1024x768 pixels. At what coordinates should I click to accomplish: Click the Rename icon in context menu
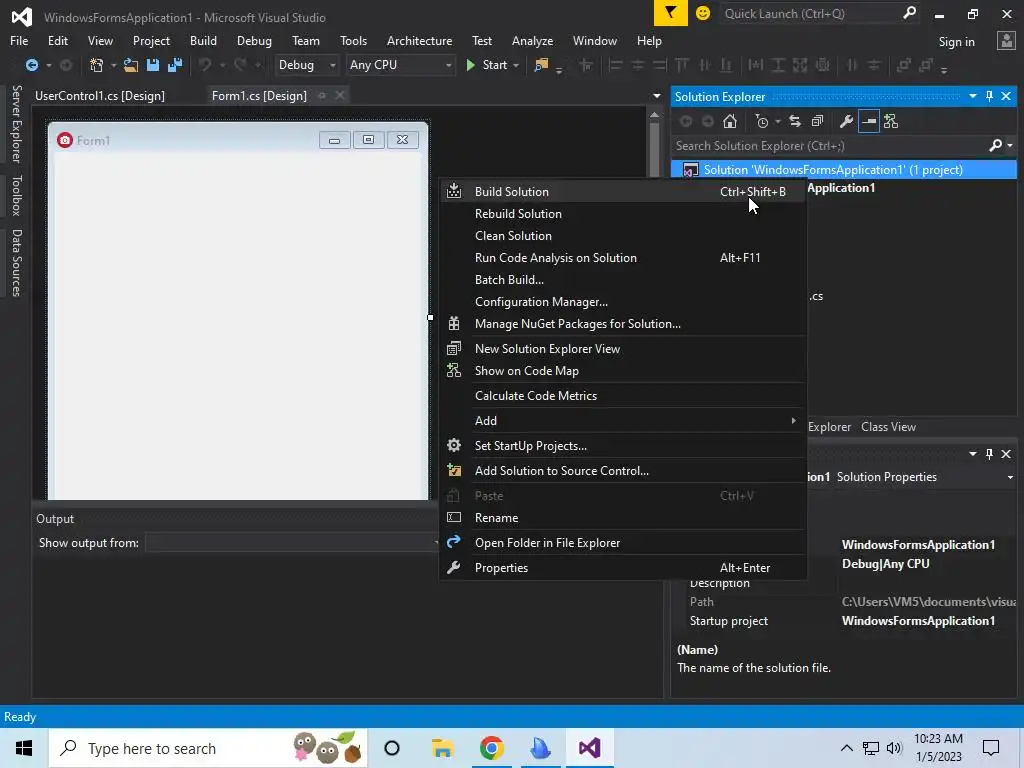coord(454,517)
